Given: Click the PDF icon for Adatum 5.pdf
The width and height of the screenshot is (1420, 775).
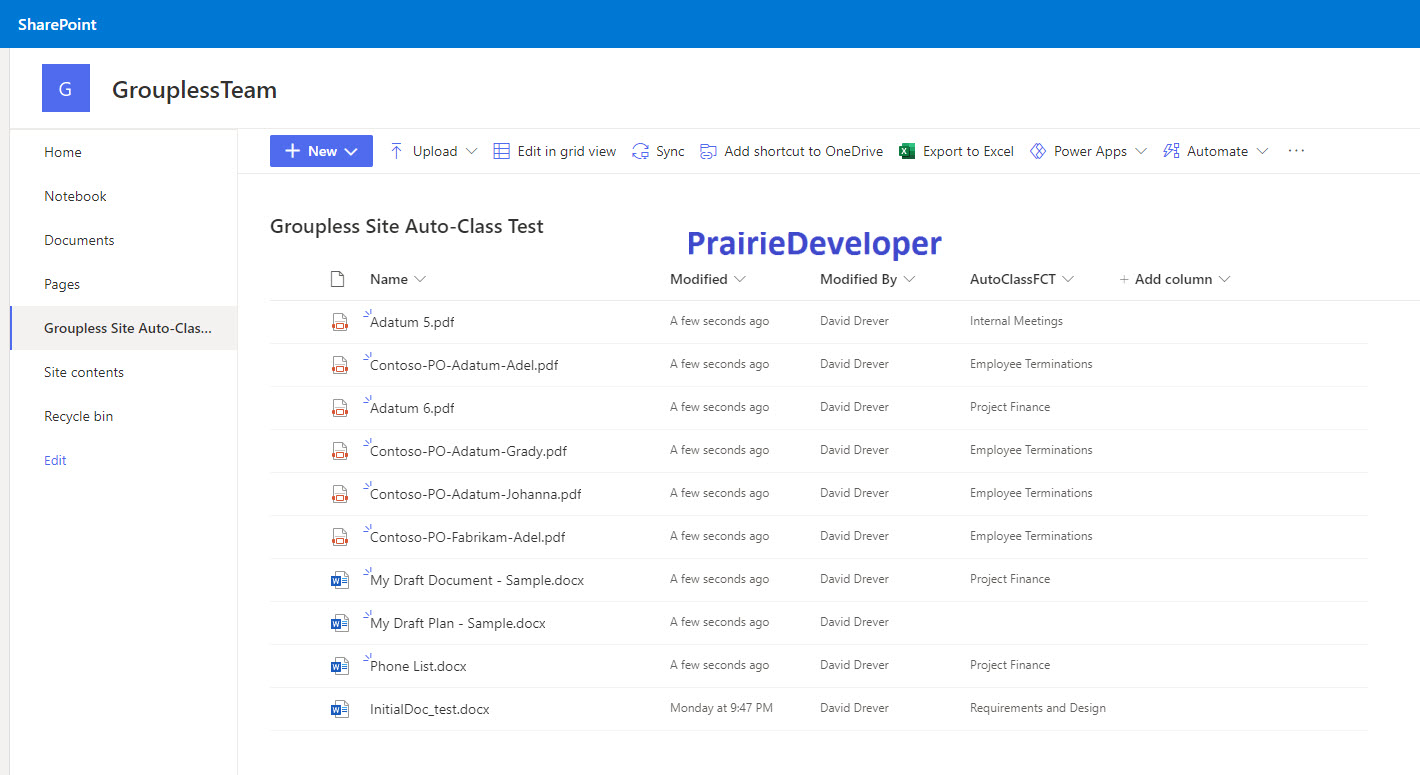Looking at the screenshot, I should click(340, 322).
